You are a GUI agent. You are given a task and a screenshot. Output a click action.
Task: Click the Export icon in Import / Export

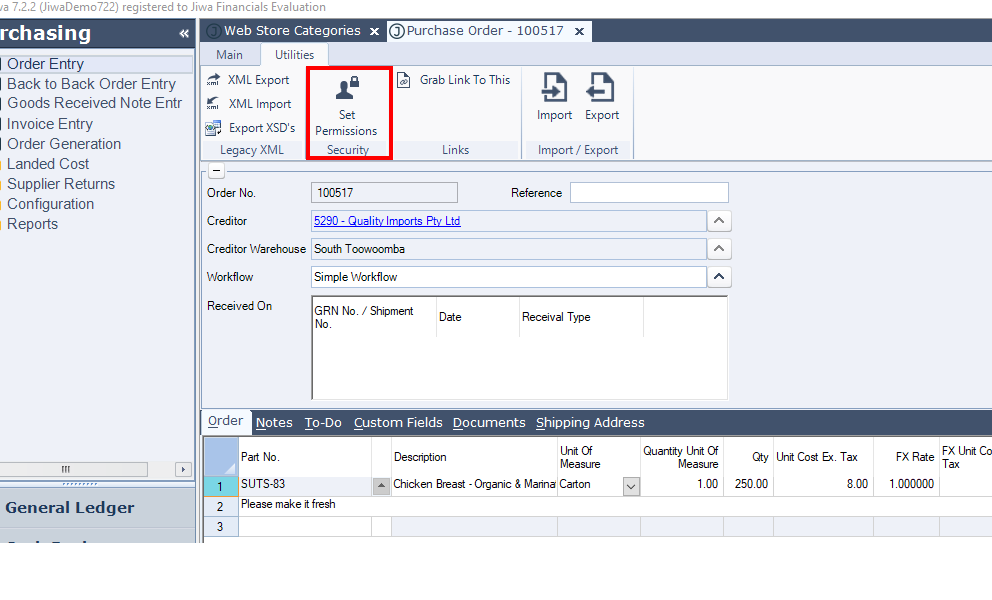click(x=601, y=88)
